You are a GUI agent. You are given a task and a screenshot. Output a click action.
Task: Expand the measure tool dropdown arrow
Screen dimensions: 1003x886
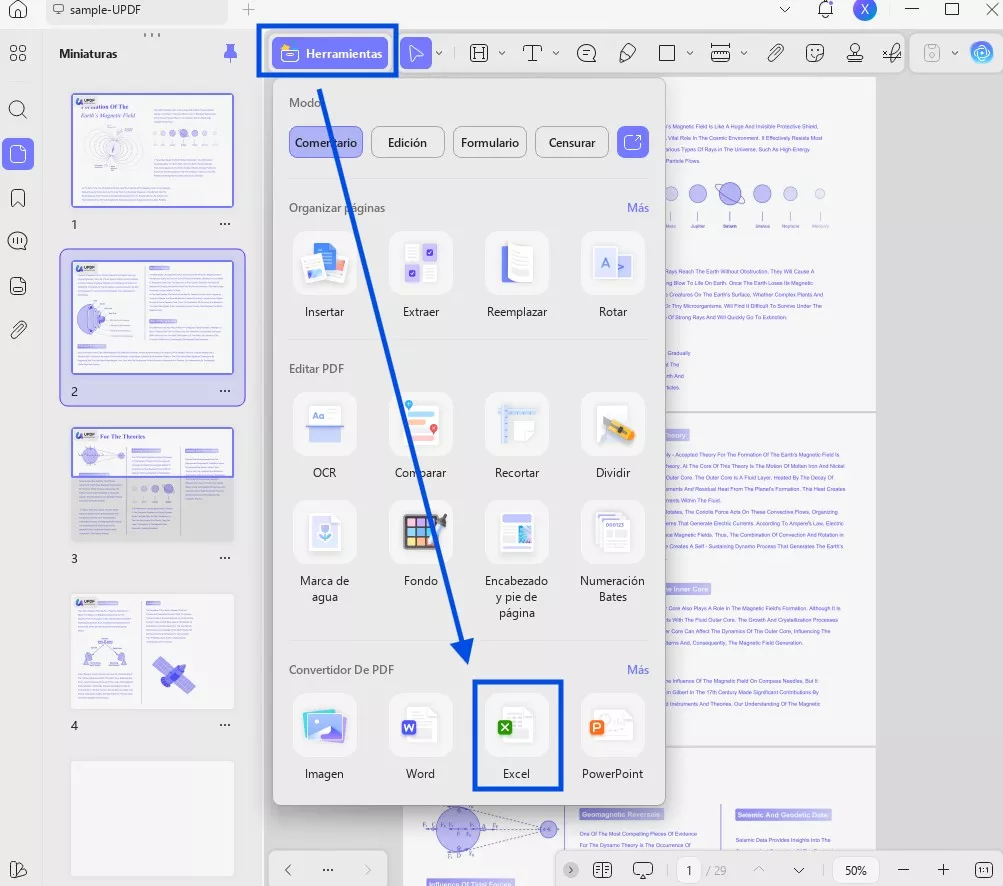[744, 53]
